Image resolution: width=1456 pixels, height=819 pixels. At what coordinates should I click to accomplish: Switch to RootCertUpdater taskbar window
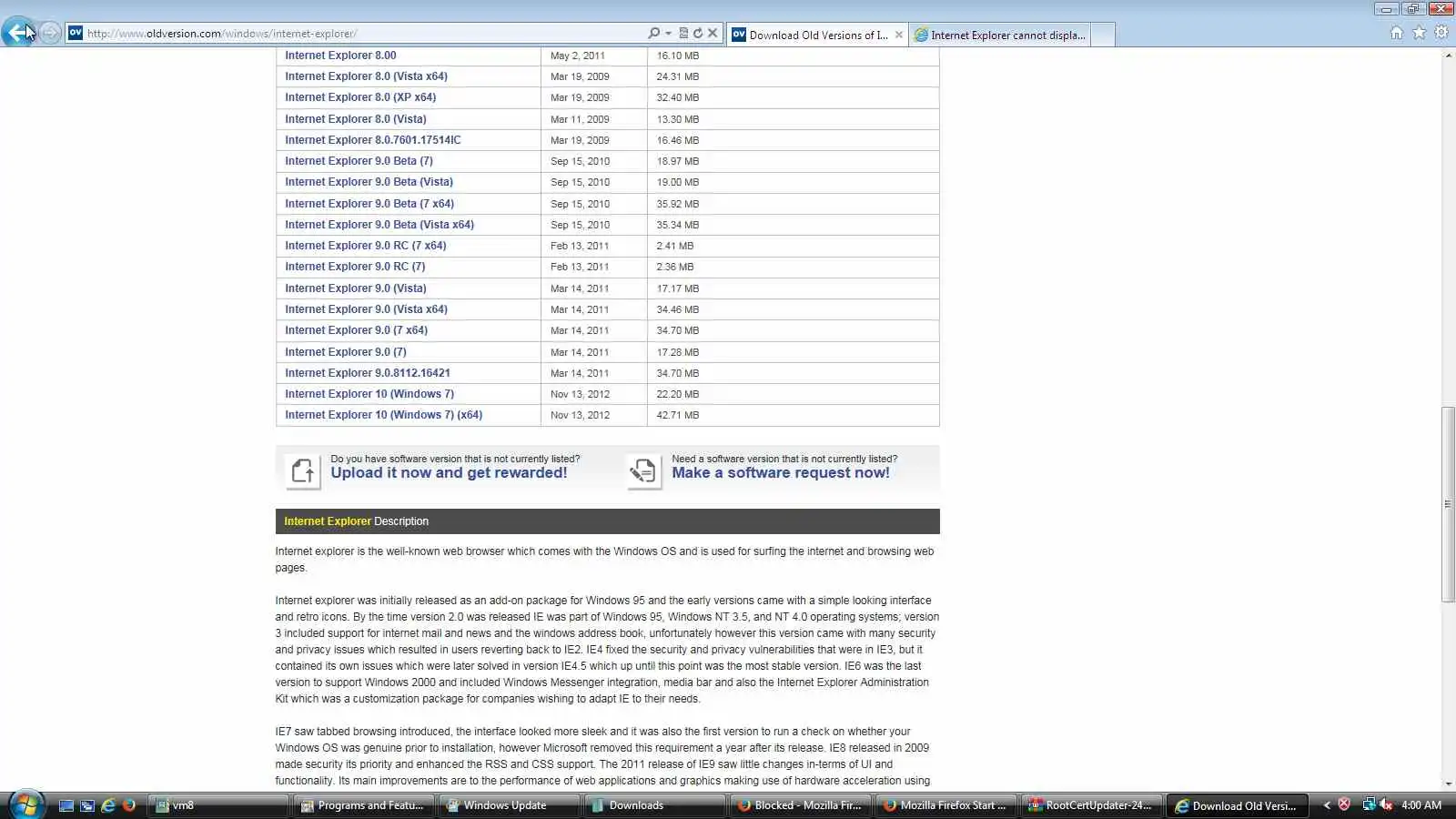point(1091,805)
